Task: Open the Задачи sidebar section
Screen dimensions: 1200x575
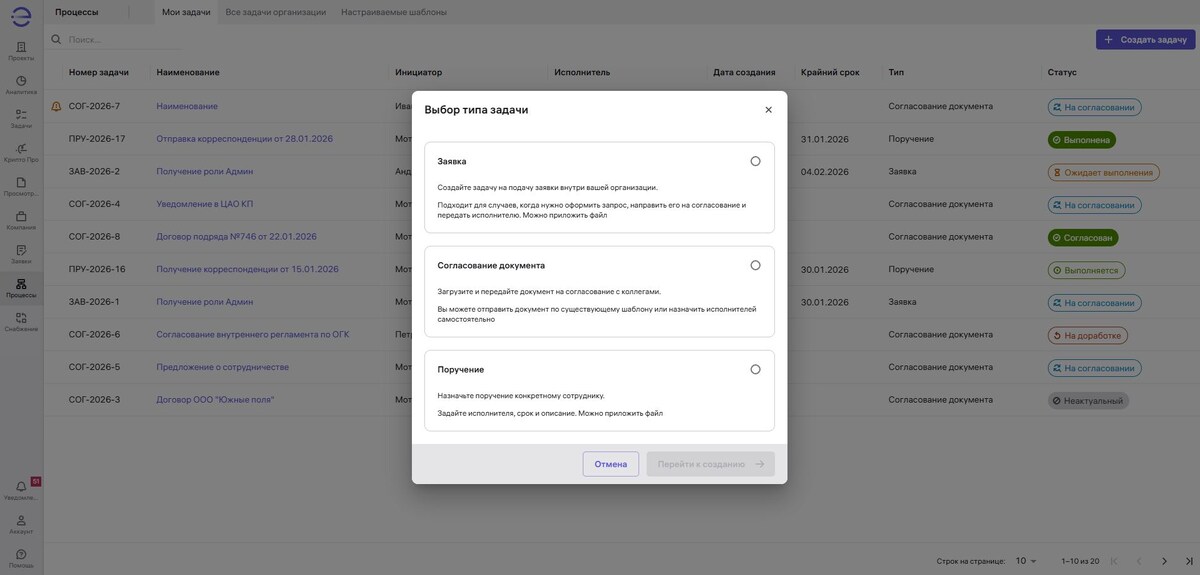Action: coord(21,118)
